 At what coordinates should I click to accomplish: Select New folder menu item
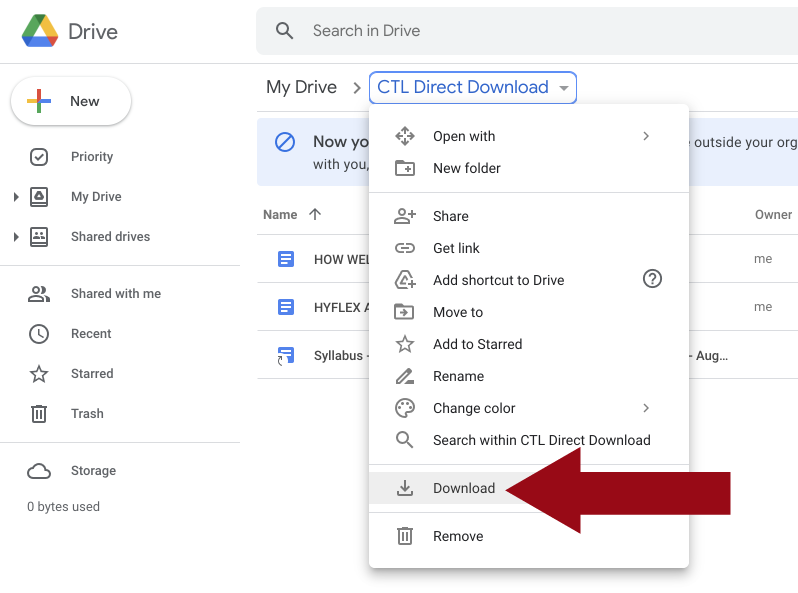click(529, 168)
